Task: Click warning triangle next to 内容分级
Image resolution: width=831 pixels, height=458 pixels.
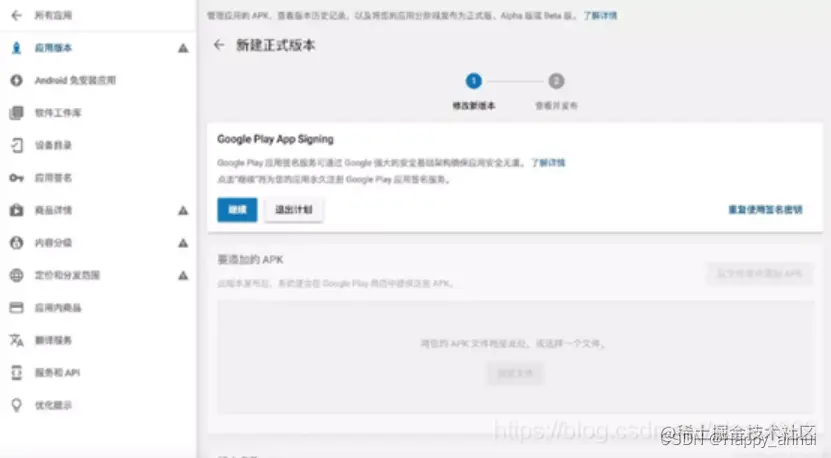Action: tap(183, 243)
